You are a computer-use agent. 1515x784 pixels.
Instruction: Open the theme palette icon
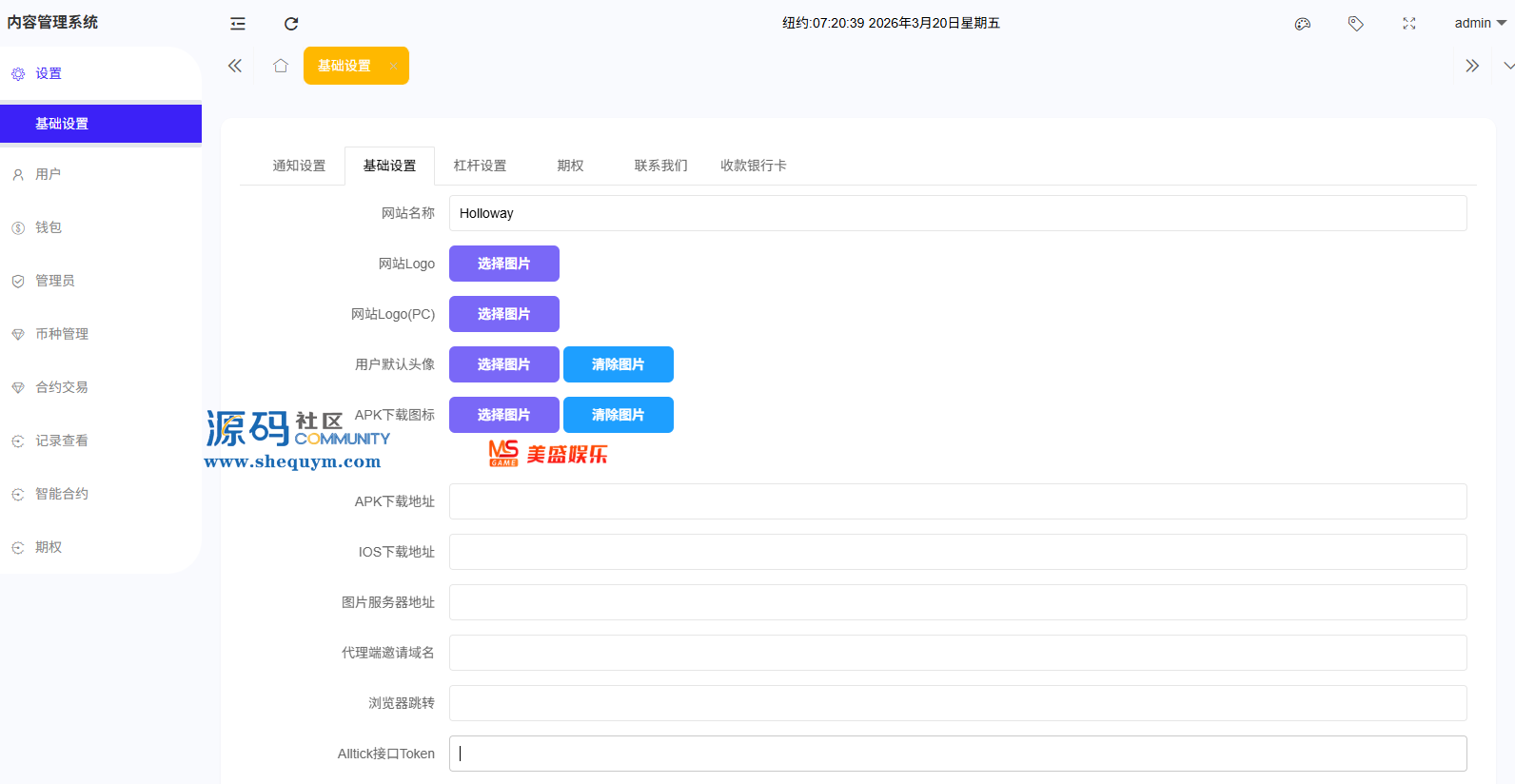(x=1303, y=24)
